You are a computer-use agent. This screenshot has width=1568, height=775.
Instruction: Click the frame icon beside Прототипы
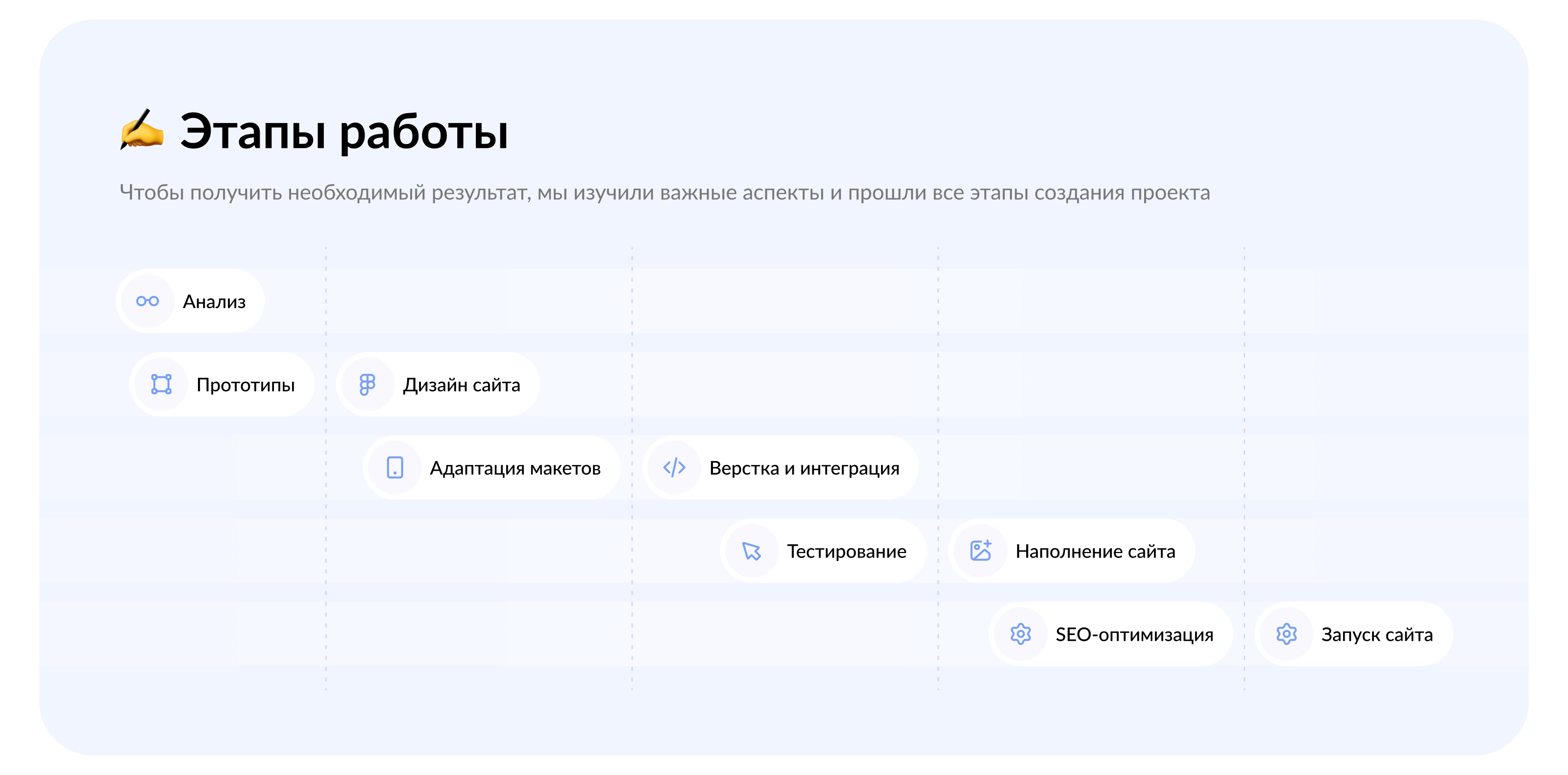(x=161, y=385)
